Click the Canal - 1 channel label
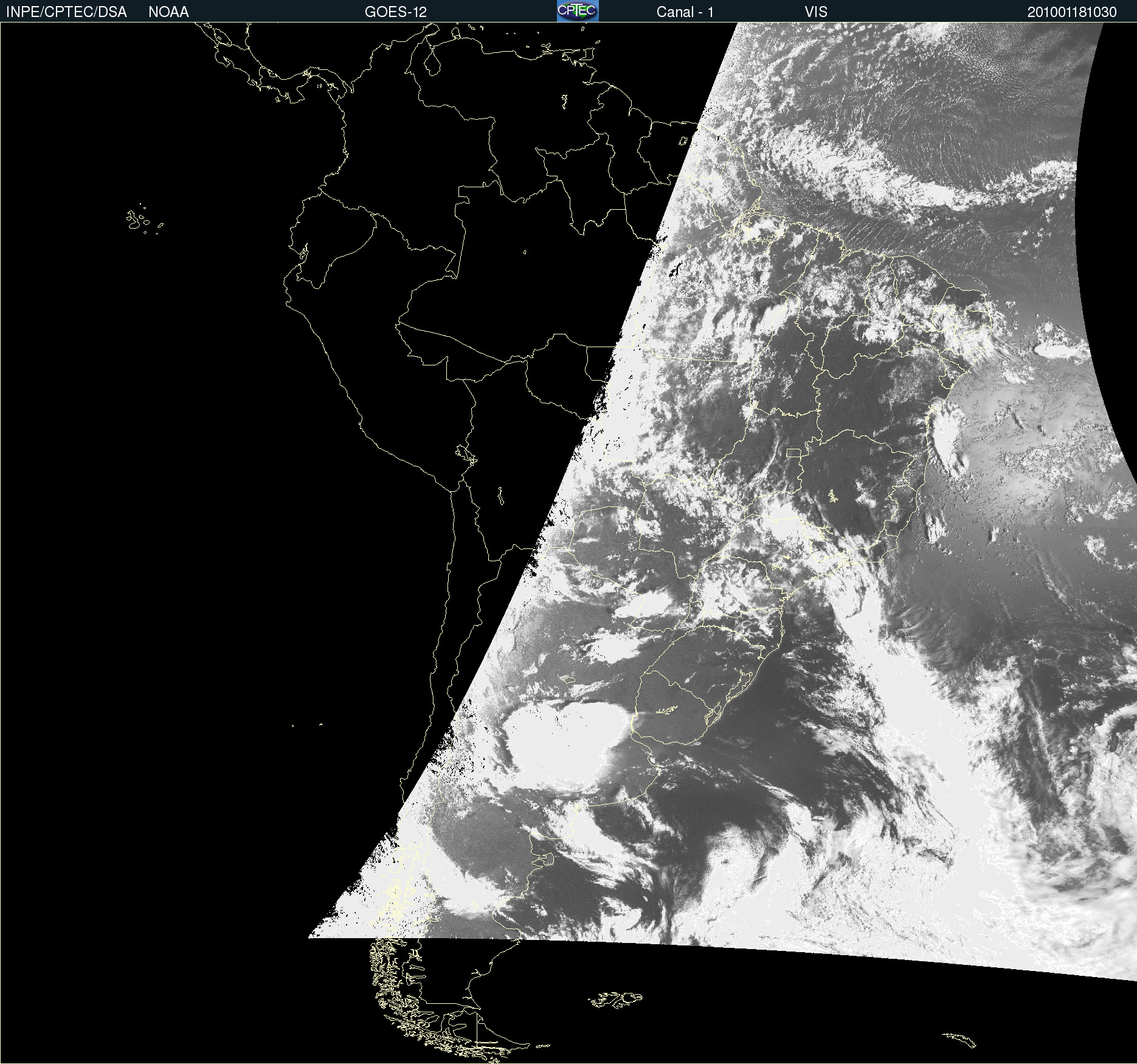 [685, 12]
